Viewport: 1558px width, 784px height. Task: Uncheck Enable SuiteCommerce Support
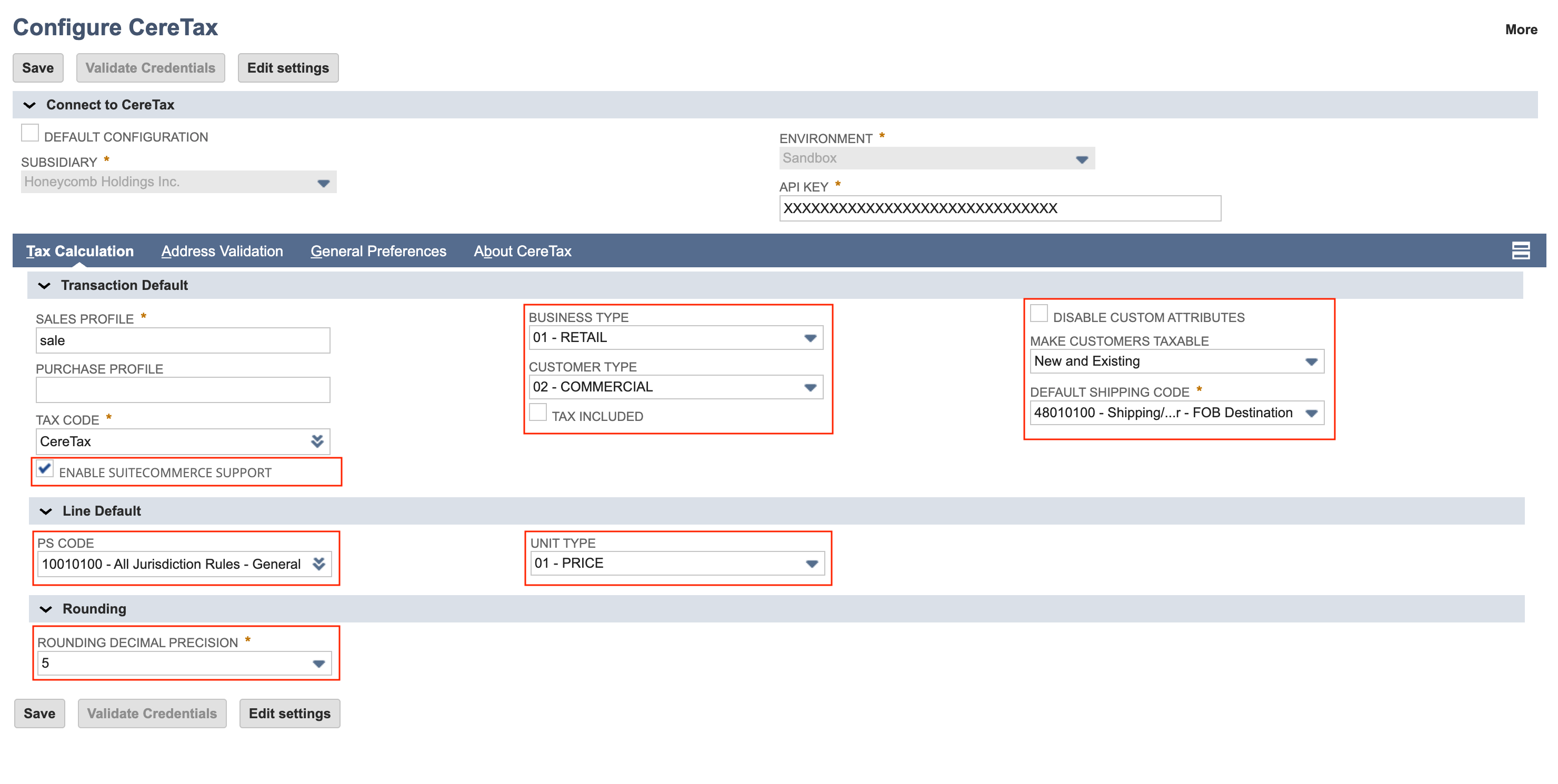tap(45, 468)
